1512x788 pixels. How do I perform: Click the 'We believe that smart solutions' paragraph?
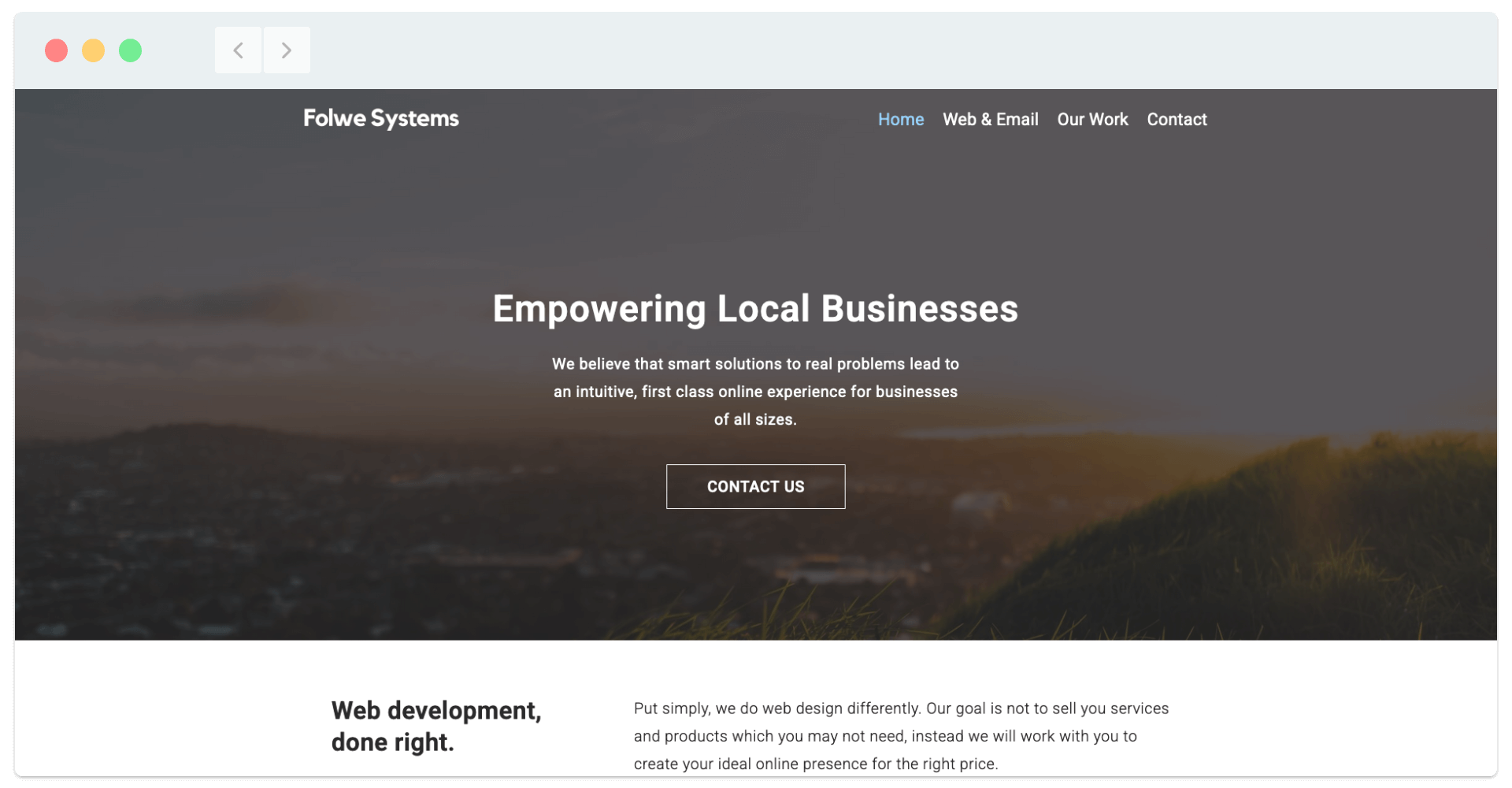[x=755, y=392]
